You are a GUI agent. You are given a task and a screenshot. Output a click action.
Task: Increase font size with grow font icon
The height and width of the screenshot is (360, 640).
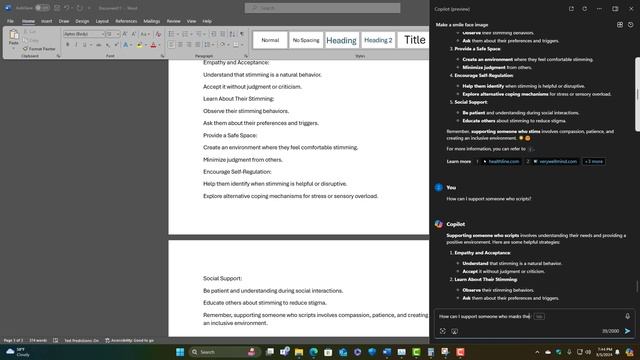tap(125, 34)
